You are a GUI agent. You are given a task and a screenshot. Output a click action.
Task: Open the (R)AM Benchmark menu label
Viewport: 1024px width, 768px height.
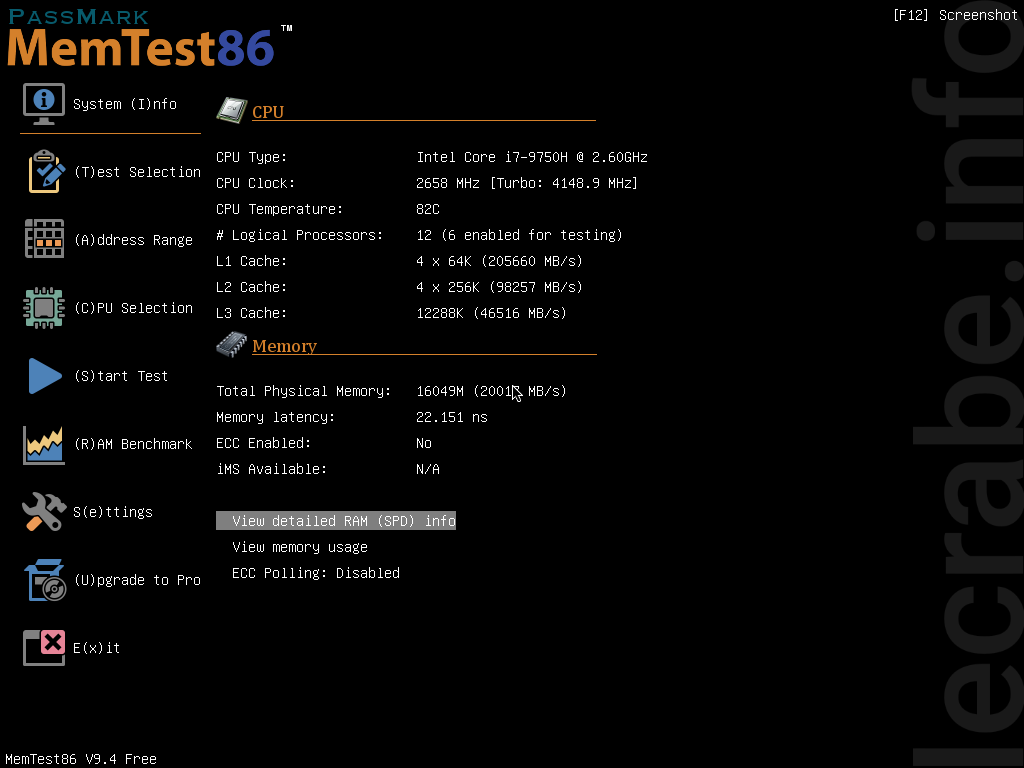(x=133, y=444)
